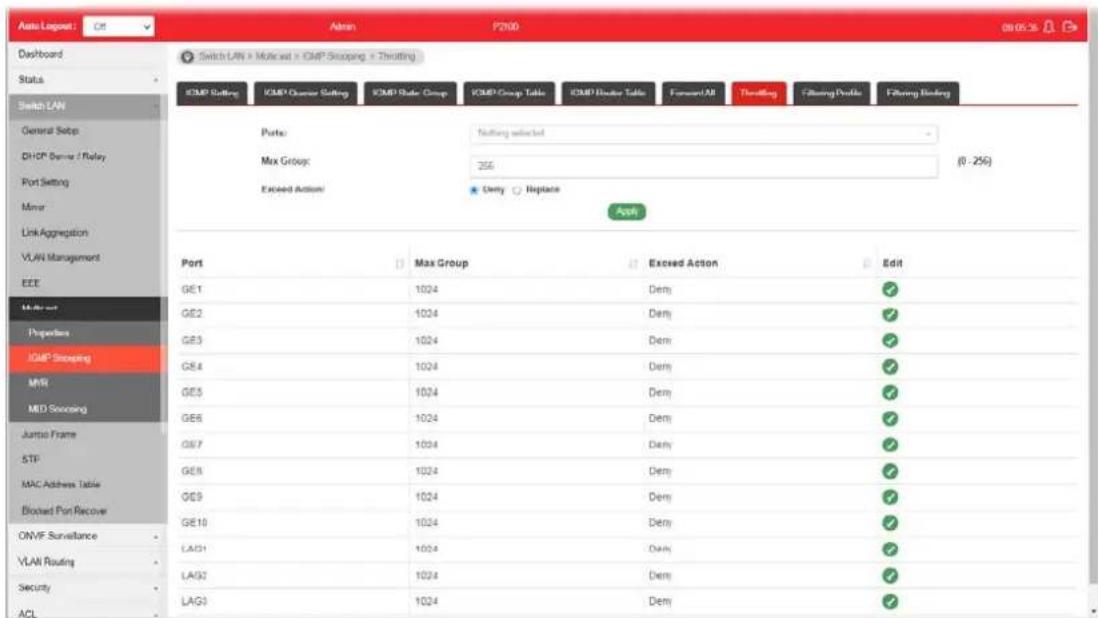
Task: Click the edit icon for GE5
Action: coord(890,393)
